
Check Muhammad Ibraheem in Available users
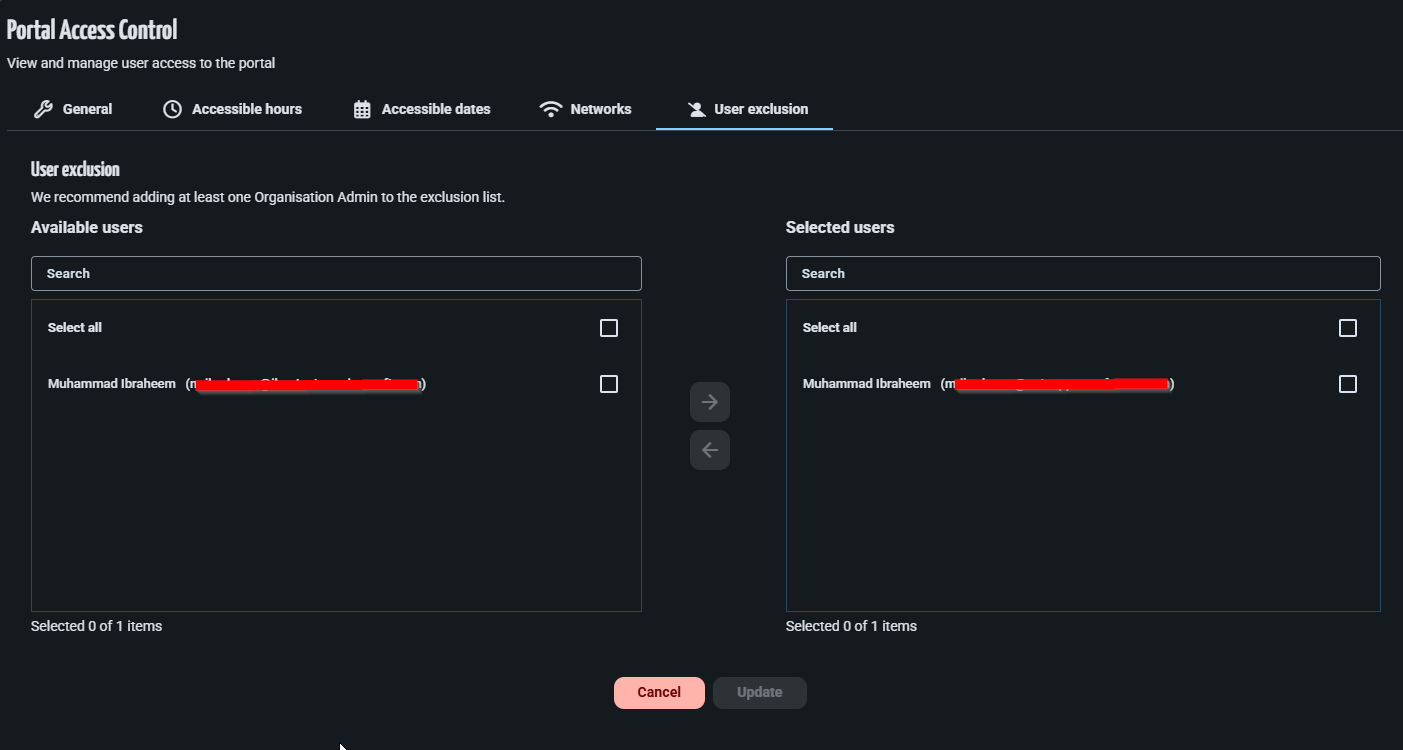pyautogui.click(x=609, y=384)
